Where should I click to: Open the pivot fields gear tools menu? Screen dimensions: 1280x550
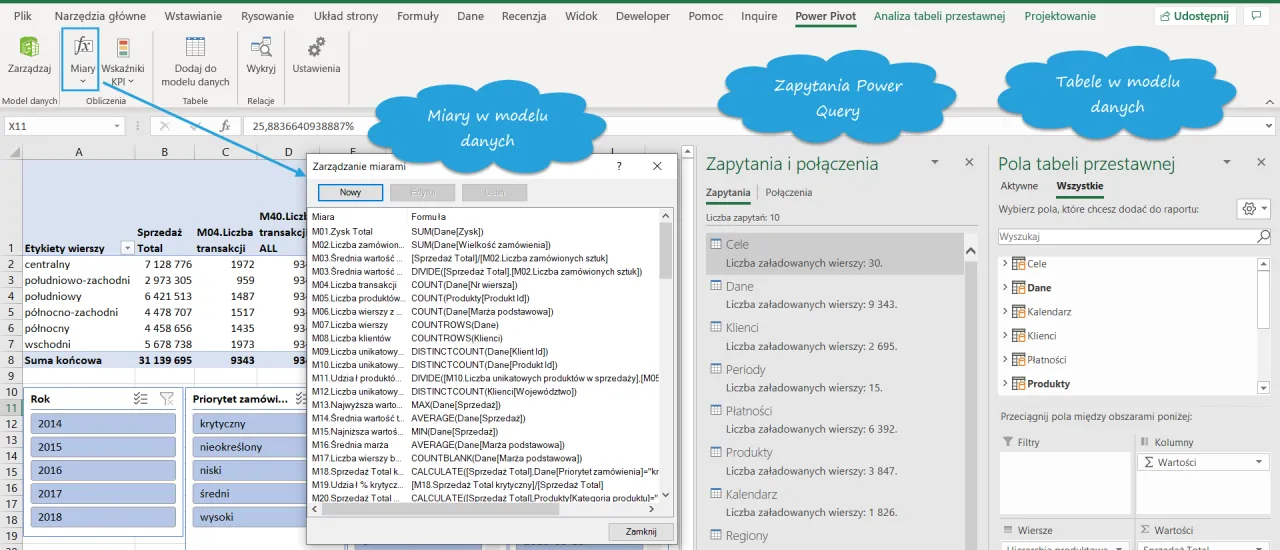[x=1254, y=209]
